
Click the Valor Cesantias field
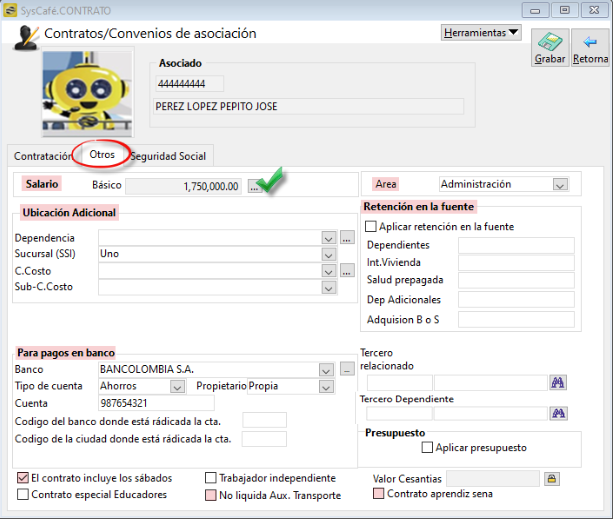tap(493, 479)
